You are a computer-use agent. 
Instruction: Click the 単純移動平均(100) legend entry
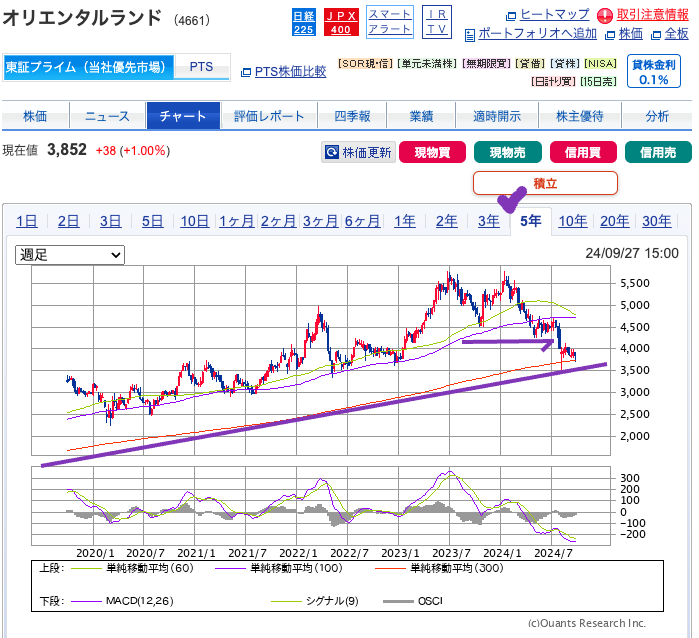point(279,568)
